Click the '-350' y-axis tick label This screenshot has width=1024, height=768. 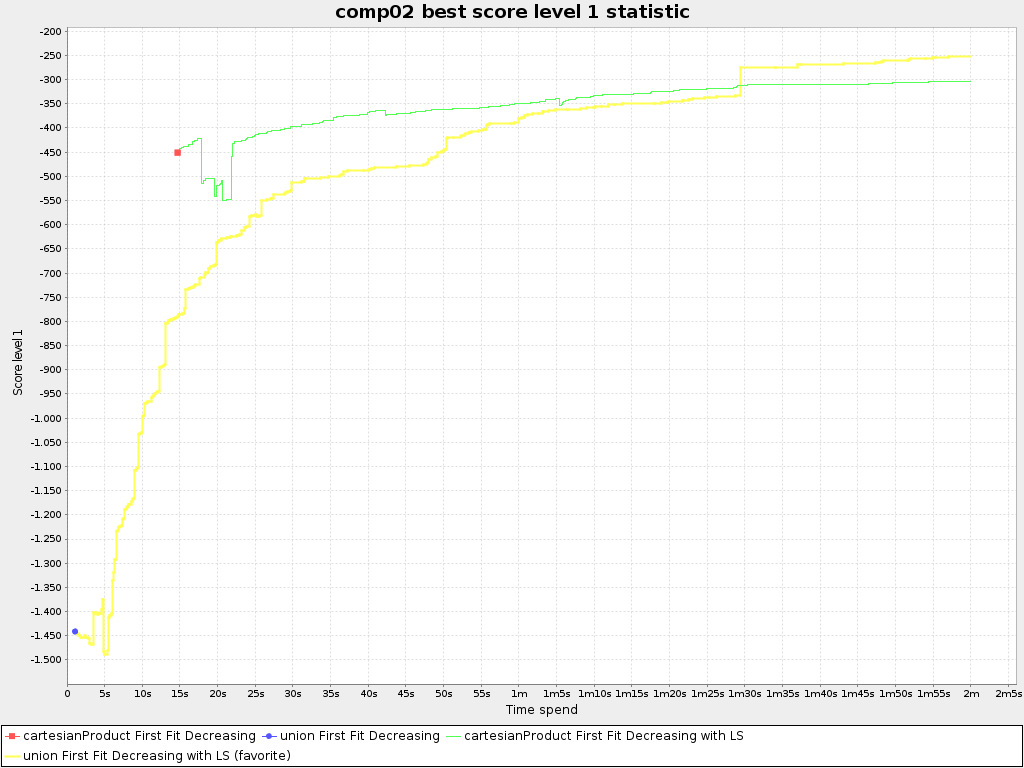50,104
